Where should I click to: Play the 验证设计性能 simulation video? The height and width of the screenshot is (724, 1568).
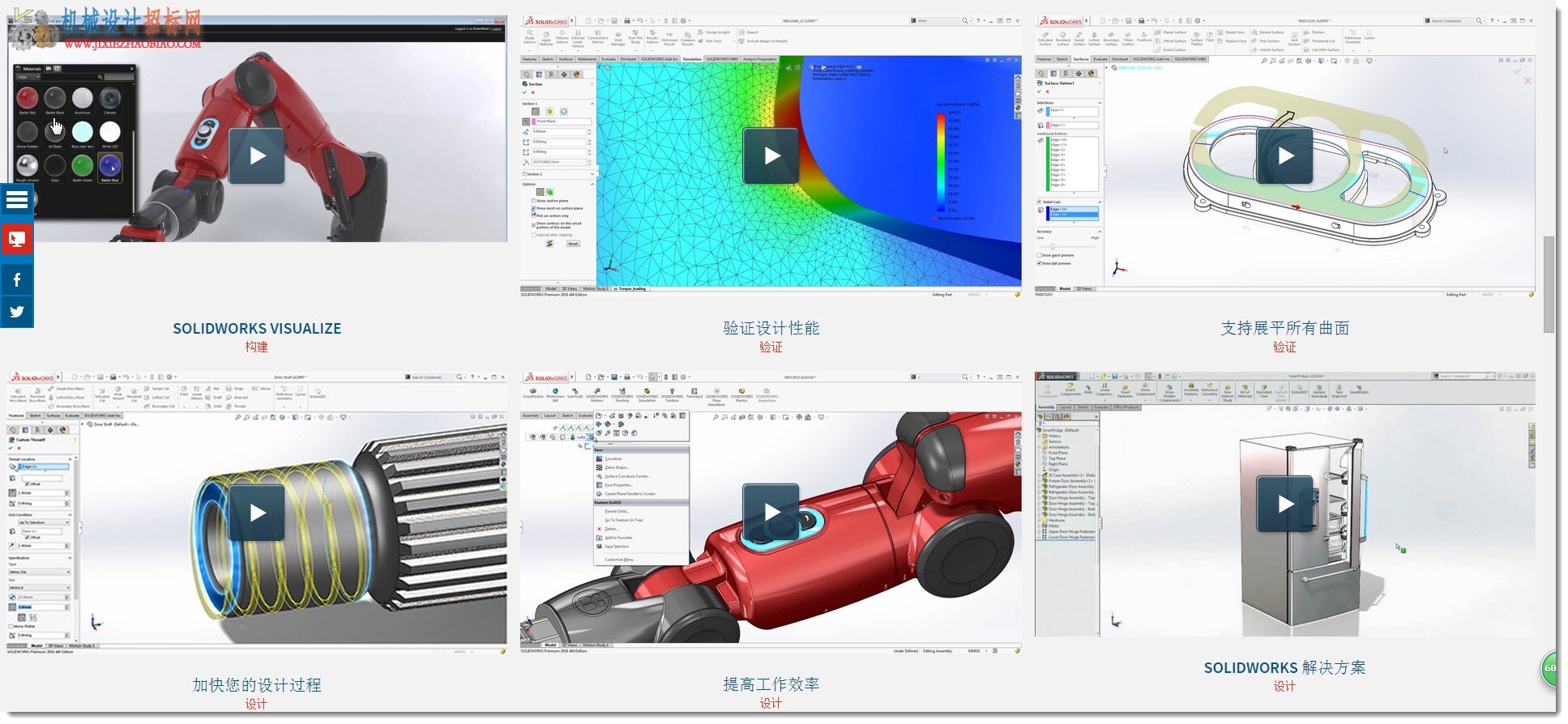point(771,155)
